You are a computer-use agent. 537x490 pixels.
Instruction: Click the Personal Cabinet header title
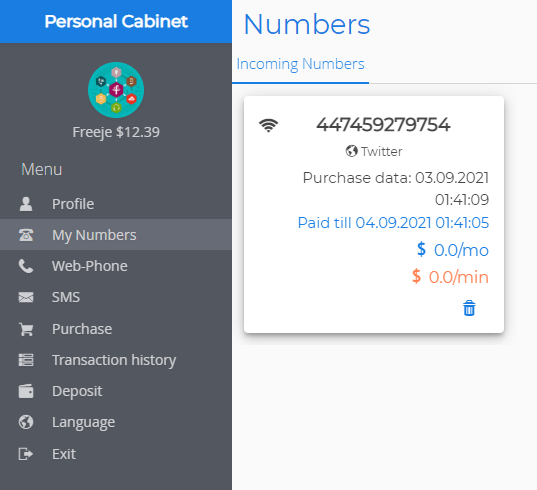(116, 21)
